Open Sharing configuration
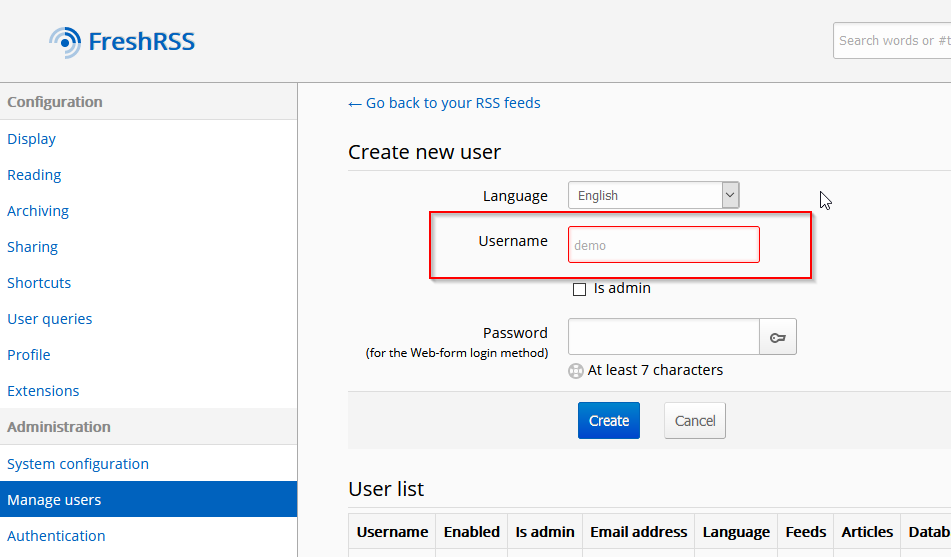Screen dimensions: 951x557 tap(33, 247)
